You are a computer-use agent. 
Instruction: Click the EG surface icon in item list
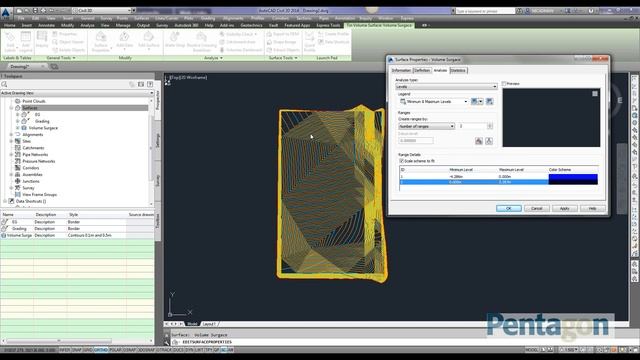click(4, 222)
